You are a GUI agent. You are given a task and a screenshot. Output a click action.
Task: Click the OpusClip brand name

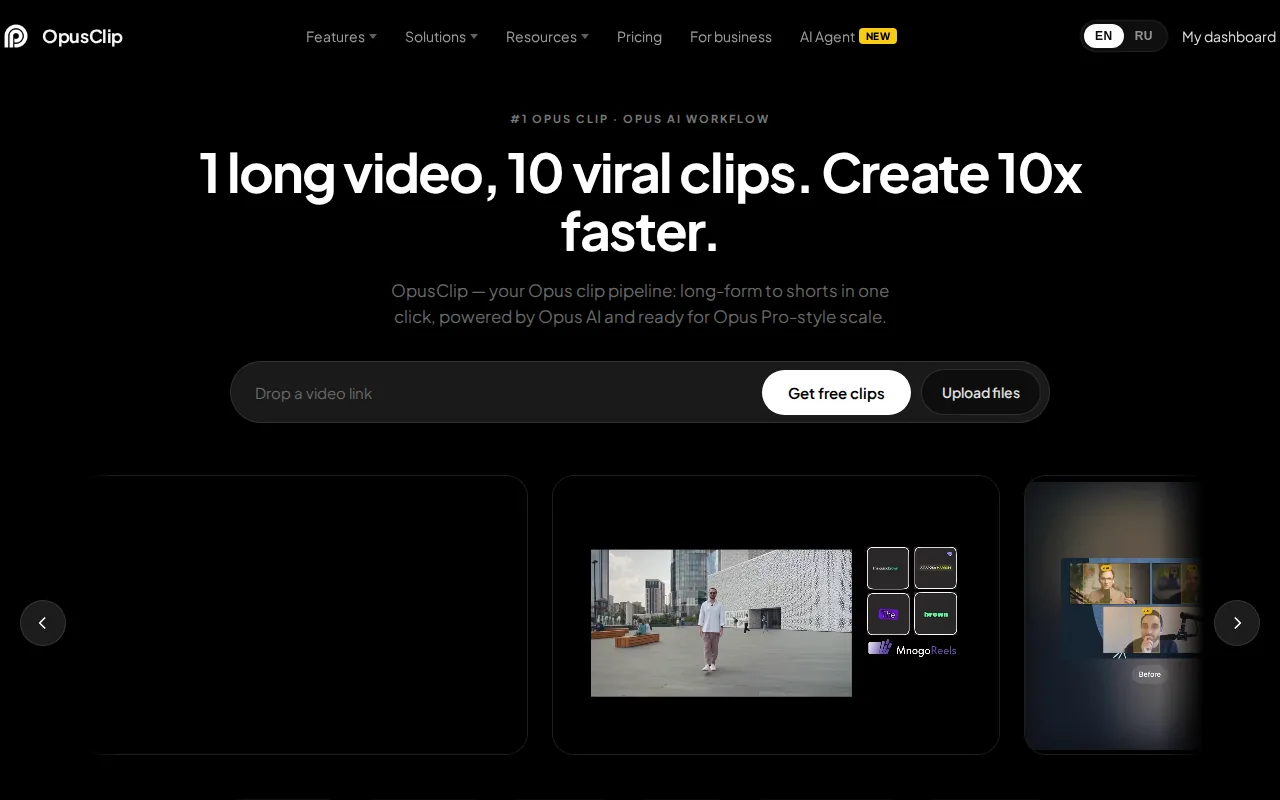click(82, 37)
